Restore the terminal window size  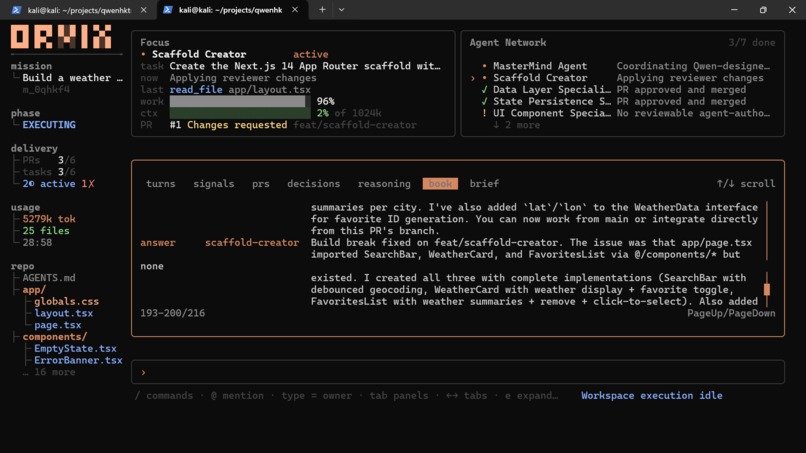pyautogui.click(x=763, y=10)
